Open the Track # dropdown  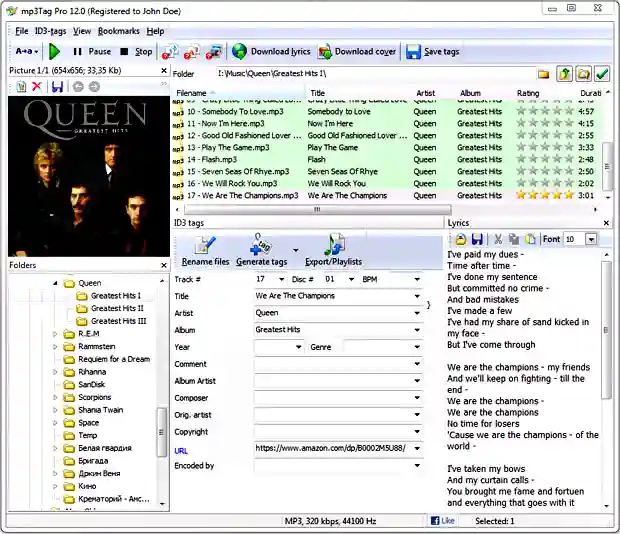tap(281, 279)
